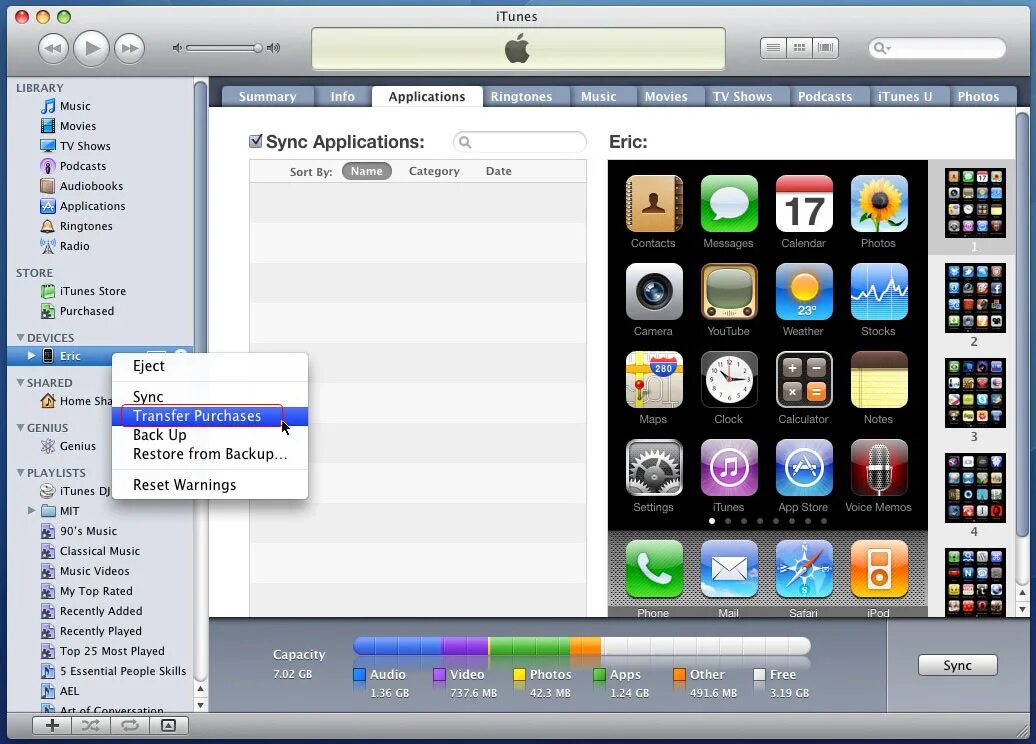Switch to the Podcasts tab
1036x744 pixels.
tap(825, 96)
